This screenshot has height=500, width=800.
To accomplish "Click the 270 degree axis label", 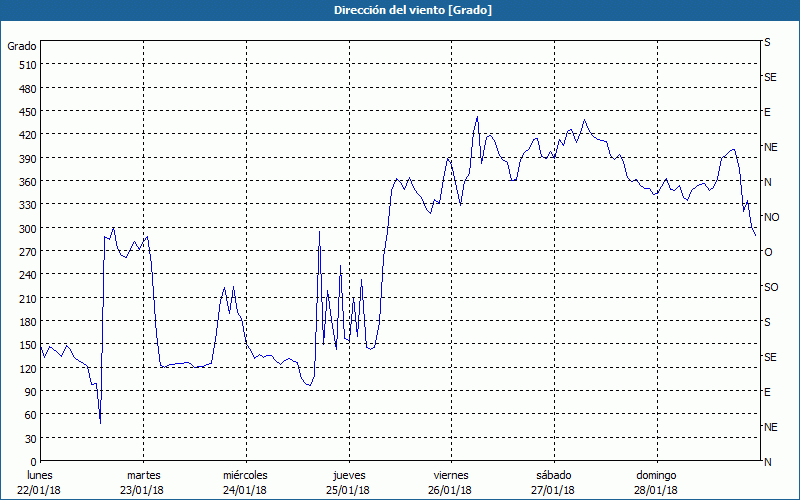I will tap(26, 252).
